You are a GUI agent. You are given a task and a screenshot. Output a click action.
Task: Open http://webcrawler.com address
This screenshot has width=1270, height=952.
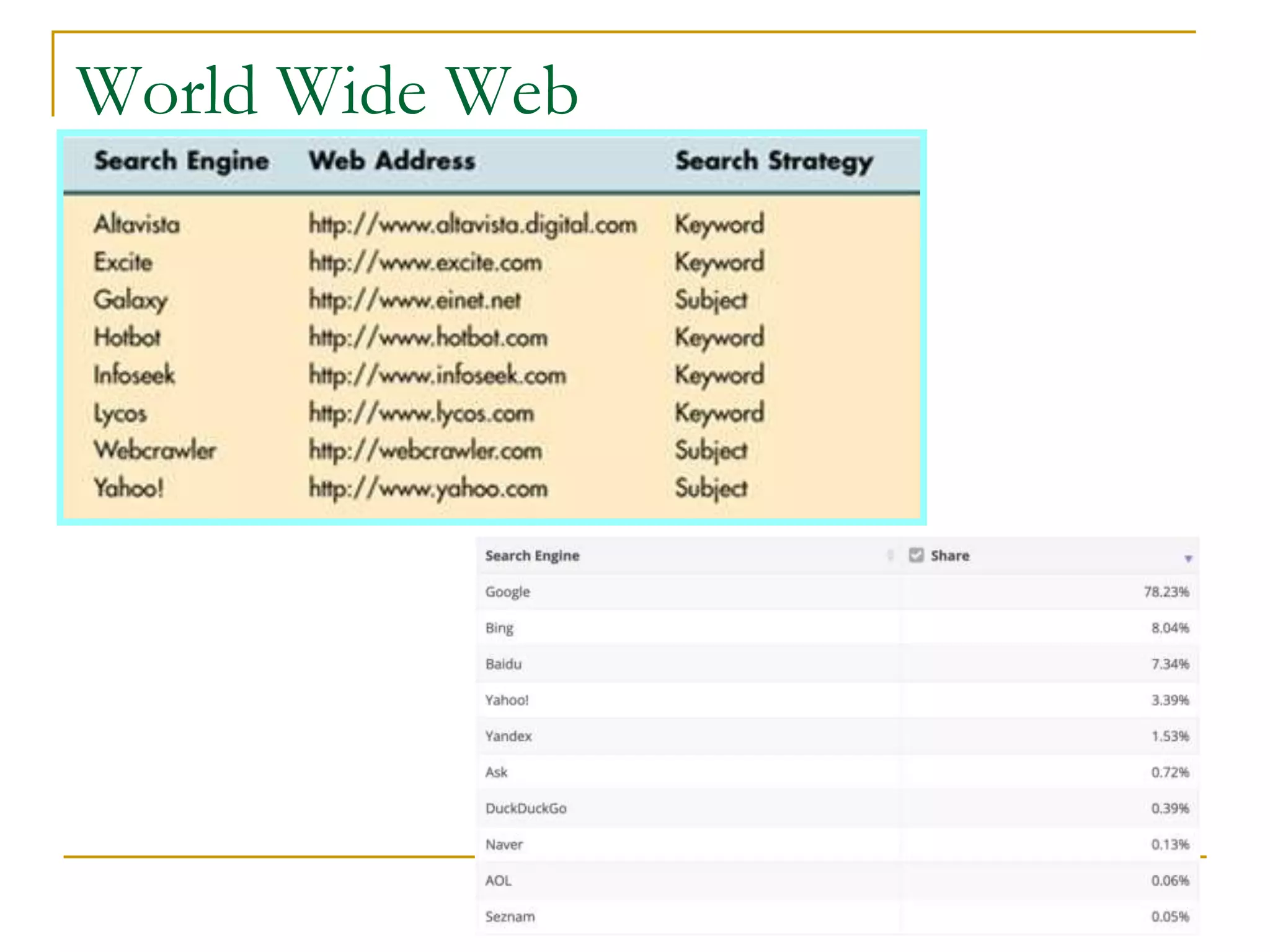coord(425,451)
